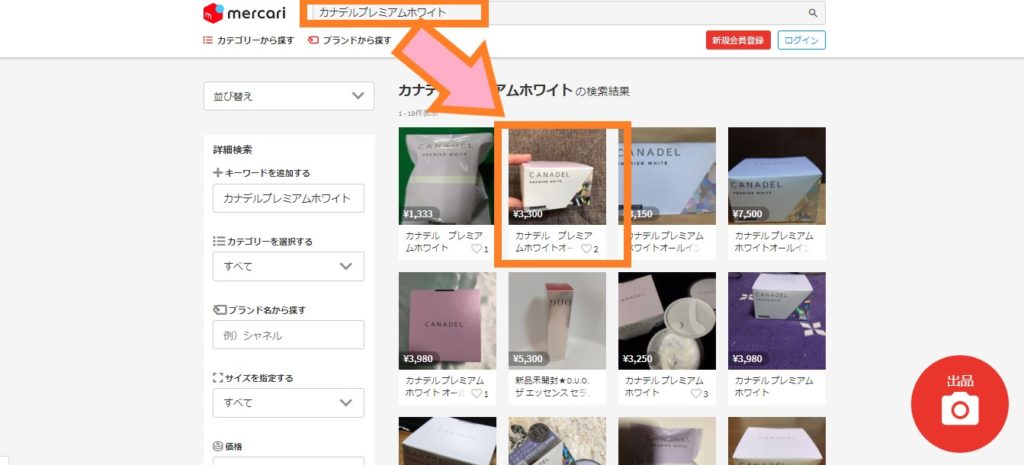Viewport: 1024px width, 465px height.
Task: Open the ¥3,980 pink Canadel box thumbnail
Action: (447, 321)
